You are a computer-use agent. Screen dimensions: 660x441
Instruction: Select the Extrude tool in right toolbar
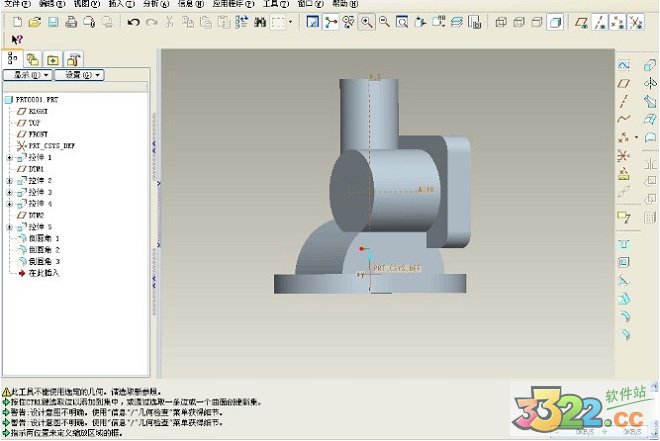pyautogui.click(x=650, y=65)
